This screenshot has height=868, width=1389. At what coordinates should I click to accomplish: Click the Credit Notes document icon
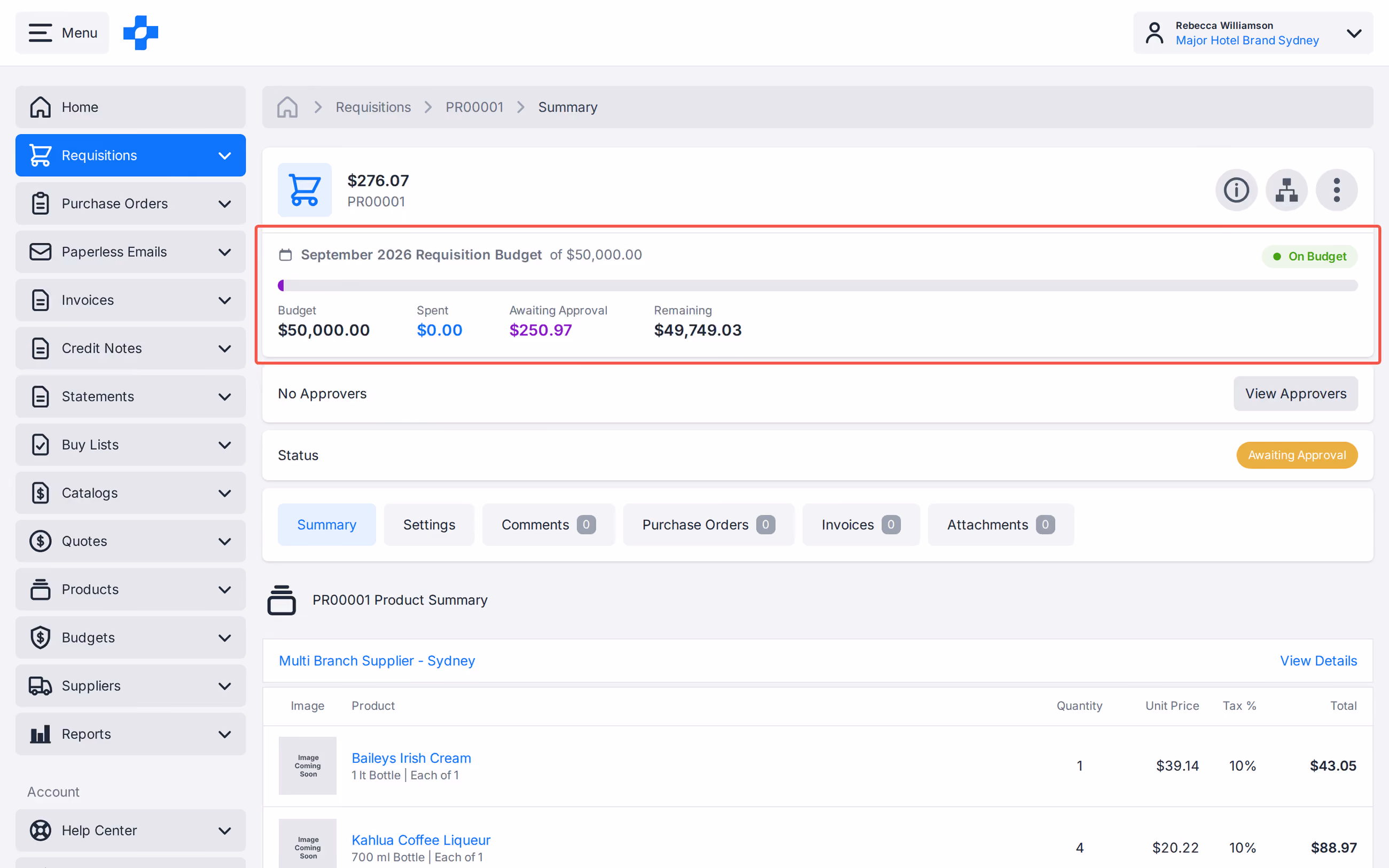40,348
